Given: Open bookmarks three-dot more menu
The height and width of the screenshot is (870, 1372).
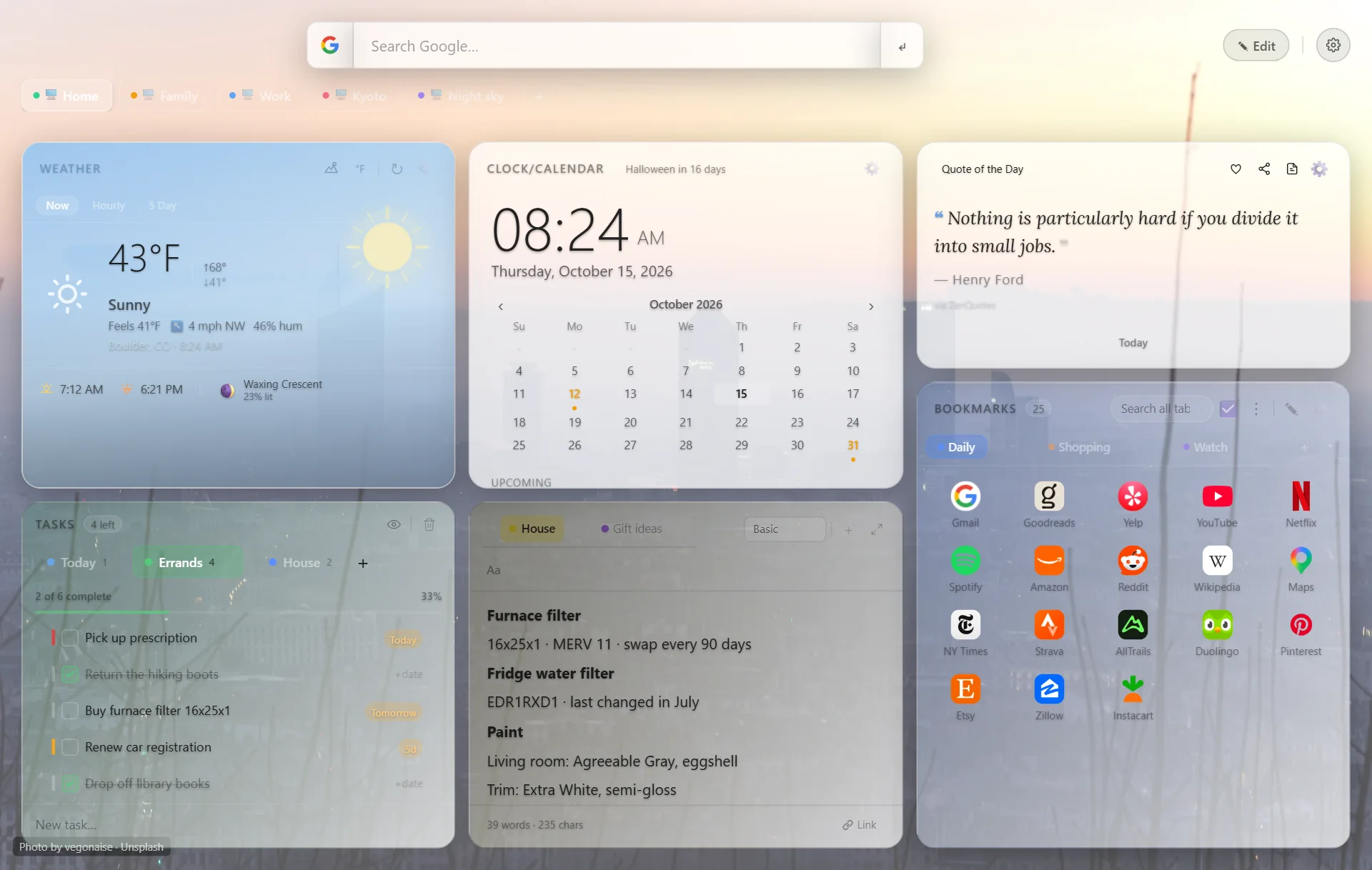Looking at the screenshot, I should [x=1256, y=409].
